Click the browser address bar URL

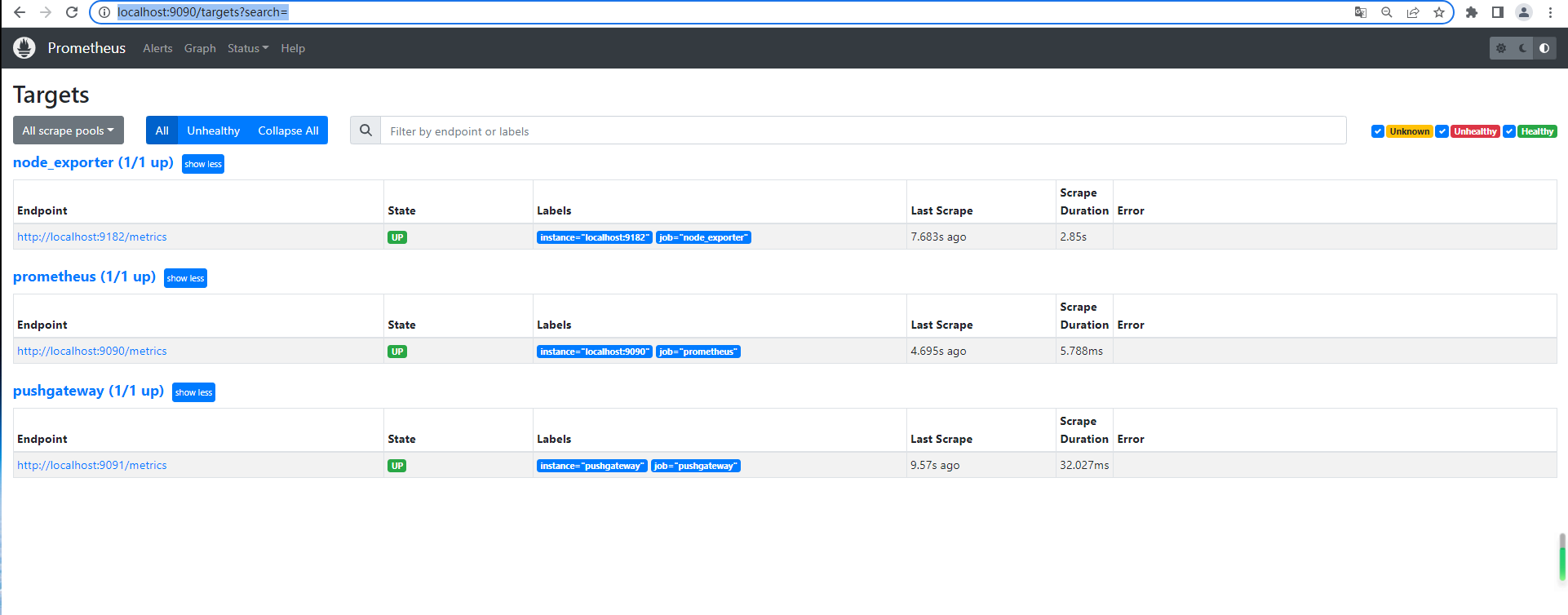click(x=202, y=12)
